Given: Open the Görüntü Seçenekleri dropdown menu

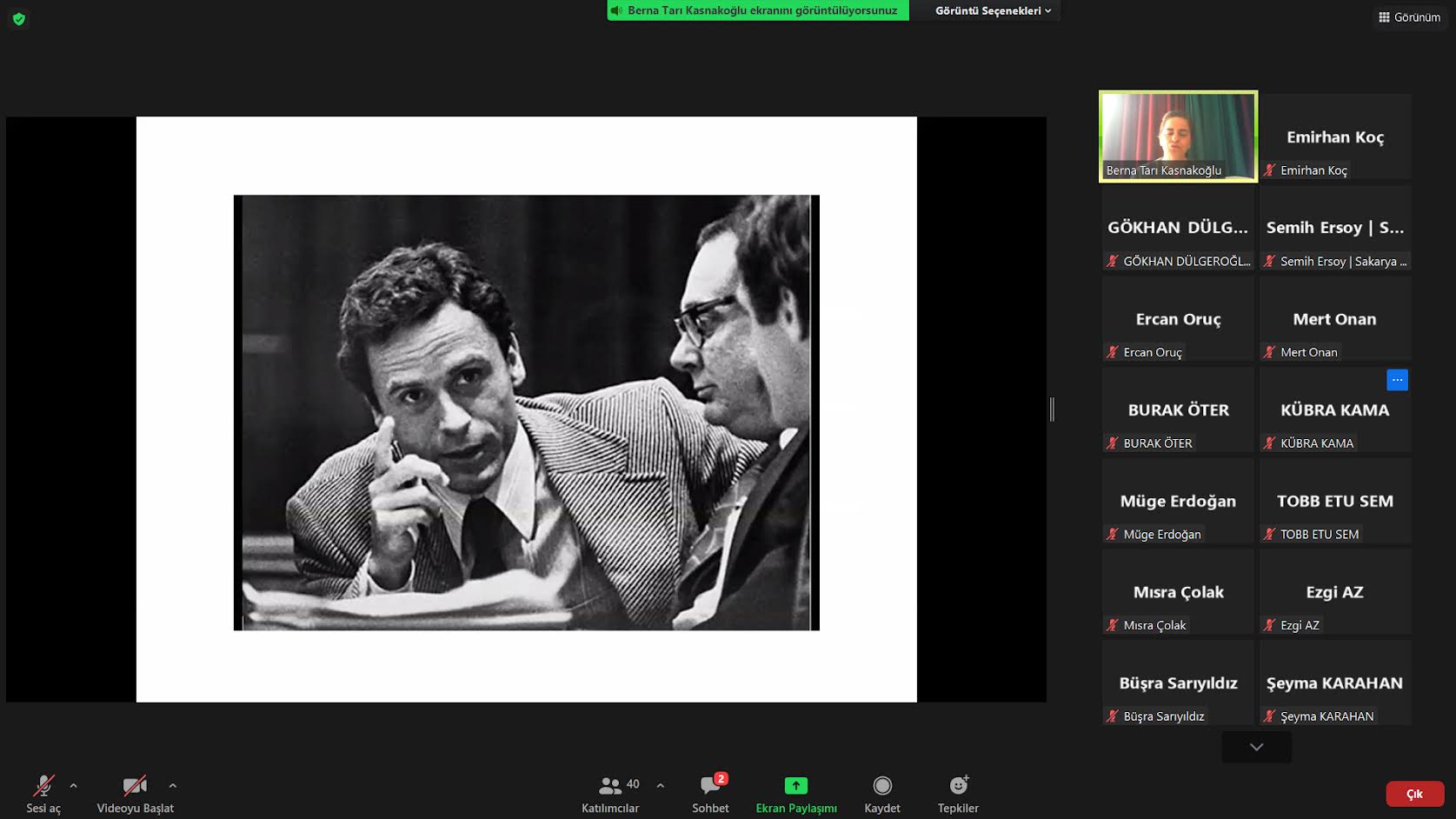Looking at the screenshot, I should point(993,10).
